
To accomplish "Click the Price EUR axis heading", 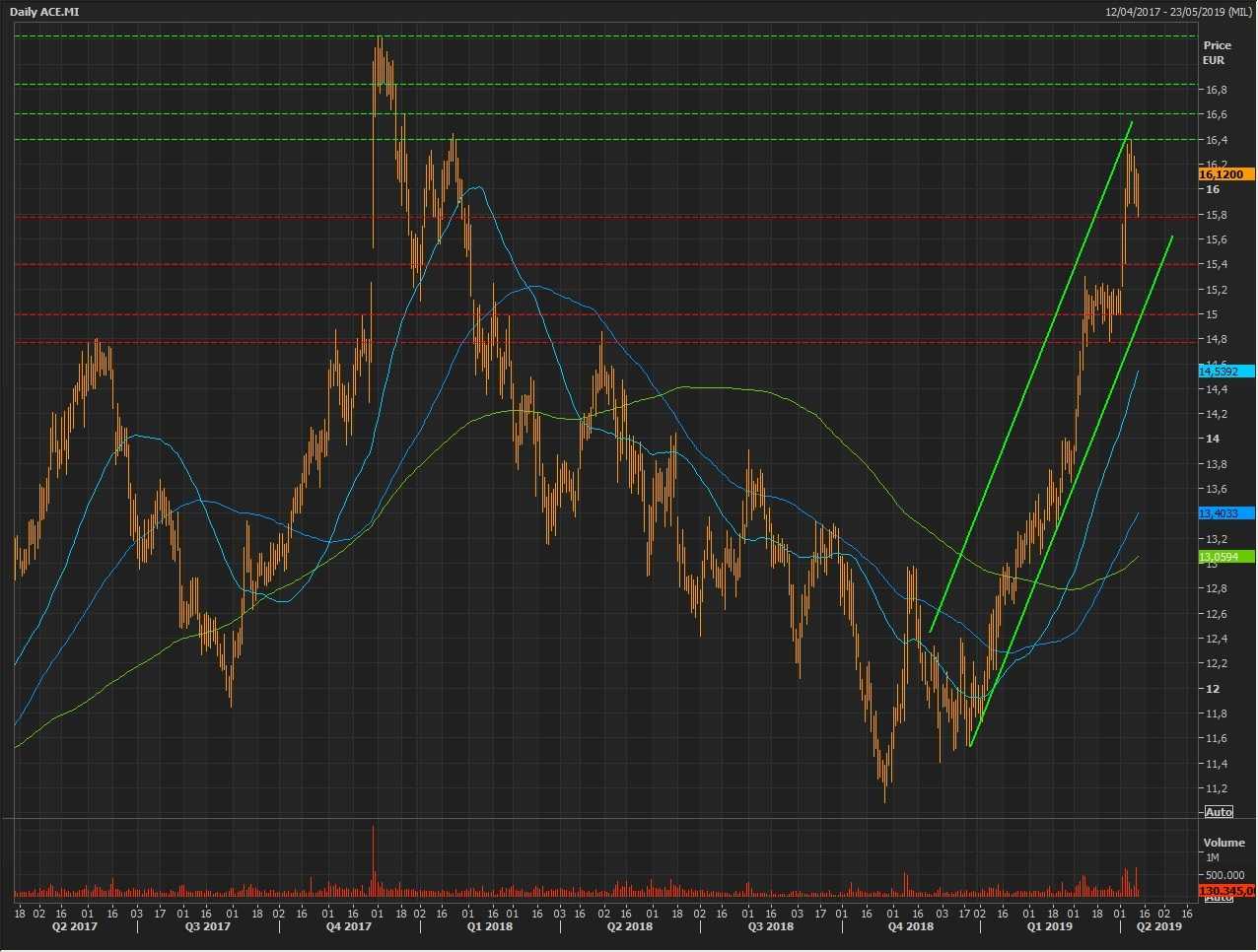I will tap(1217, 52).
